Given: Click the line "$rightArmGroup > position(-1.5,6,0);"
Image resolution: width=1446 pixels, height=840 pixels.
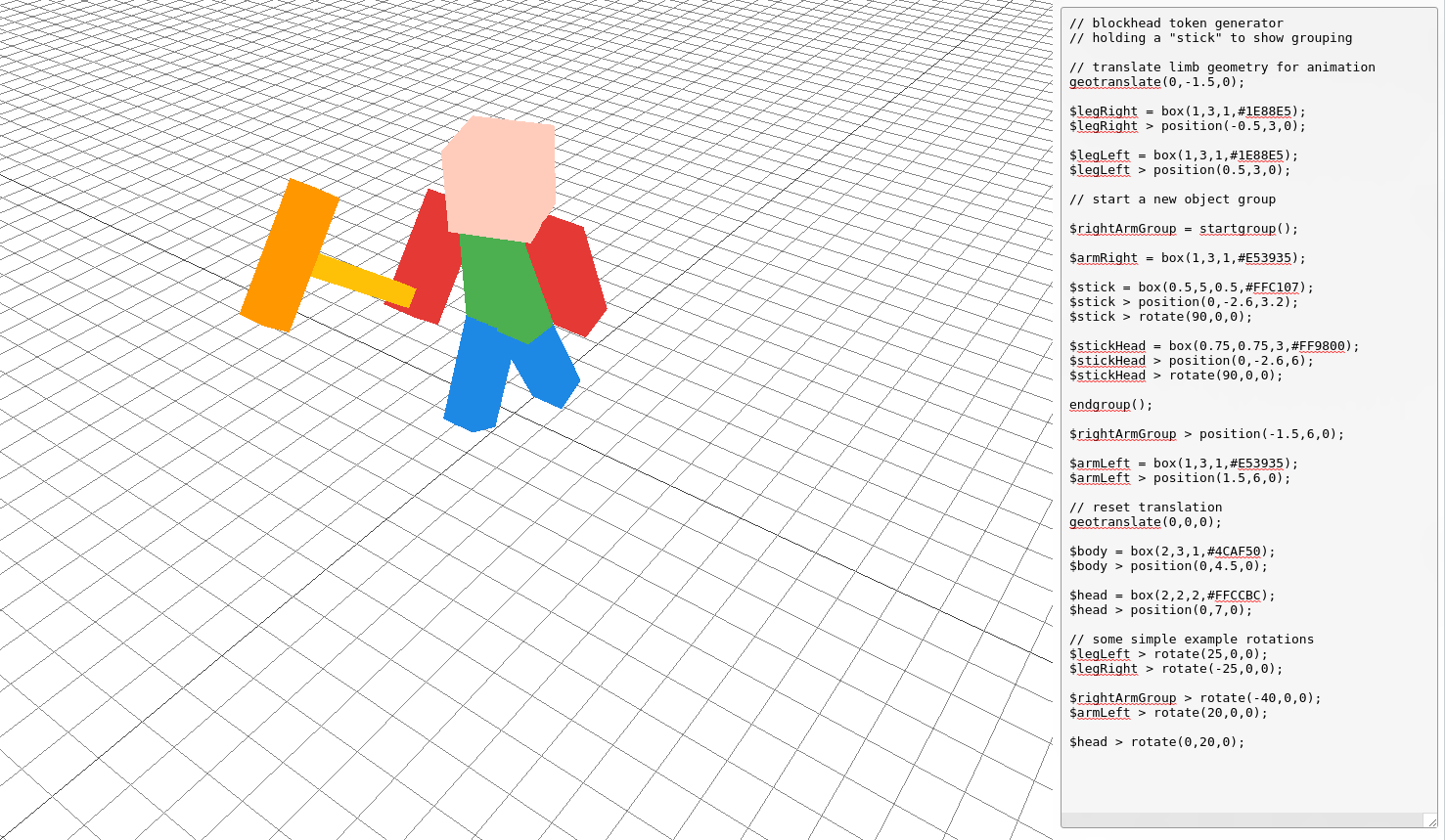Looking at the screenshot, I should click(x=1206, y=434).
